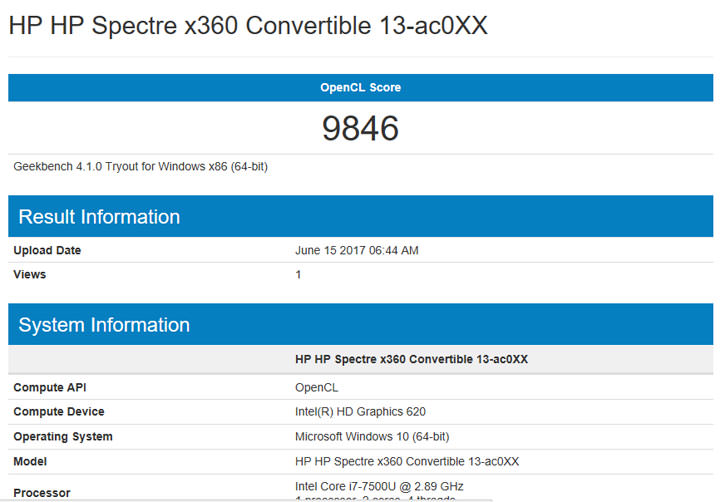Click the 9846 score number
Screen dimensions: 720x502
tap(360, 128)
